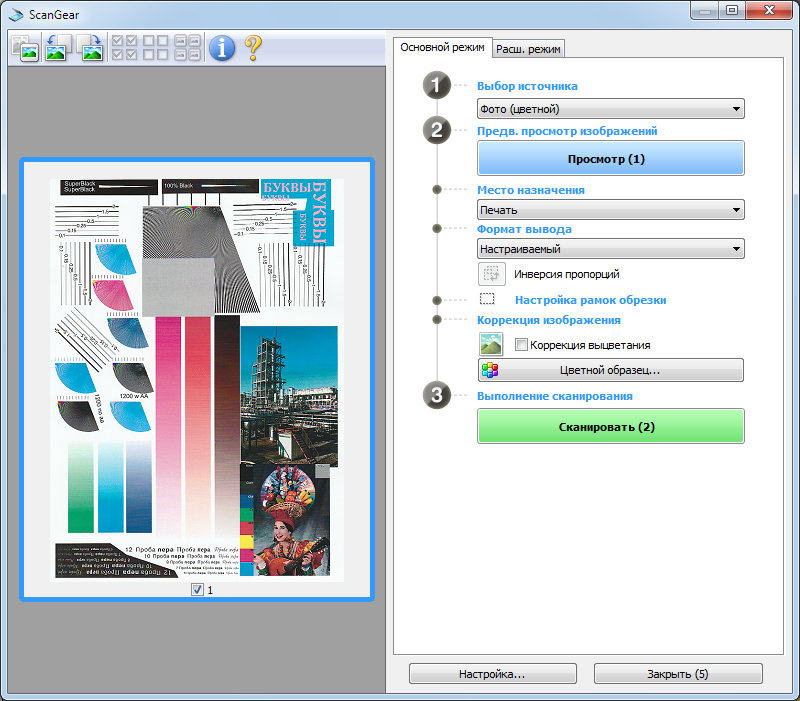Image resolution: width=800 pixels, height=701 pixels.
Task: Open Печать destination dropdown
Action: 611,210
